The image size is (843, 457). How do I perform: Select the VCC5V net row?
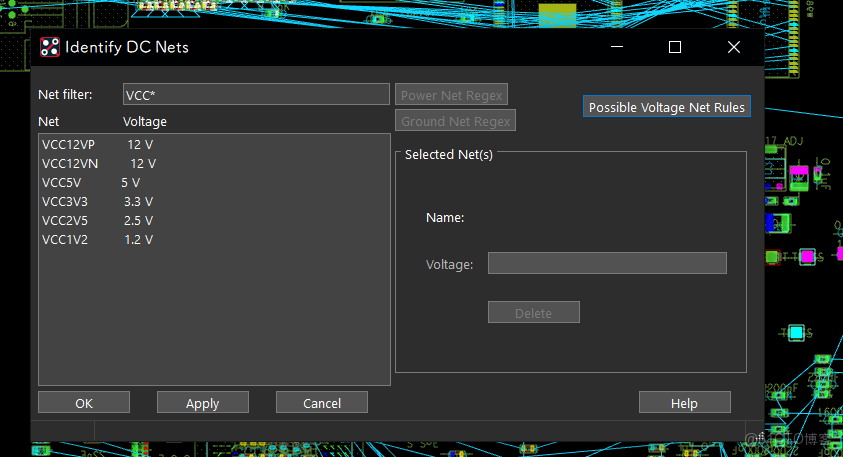coord(214,183)
